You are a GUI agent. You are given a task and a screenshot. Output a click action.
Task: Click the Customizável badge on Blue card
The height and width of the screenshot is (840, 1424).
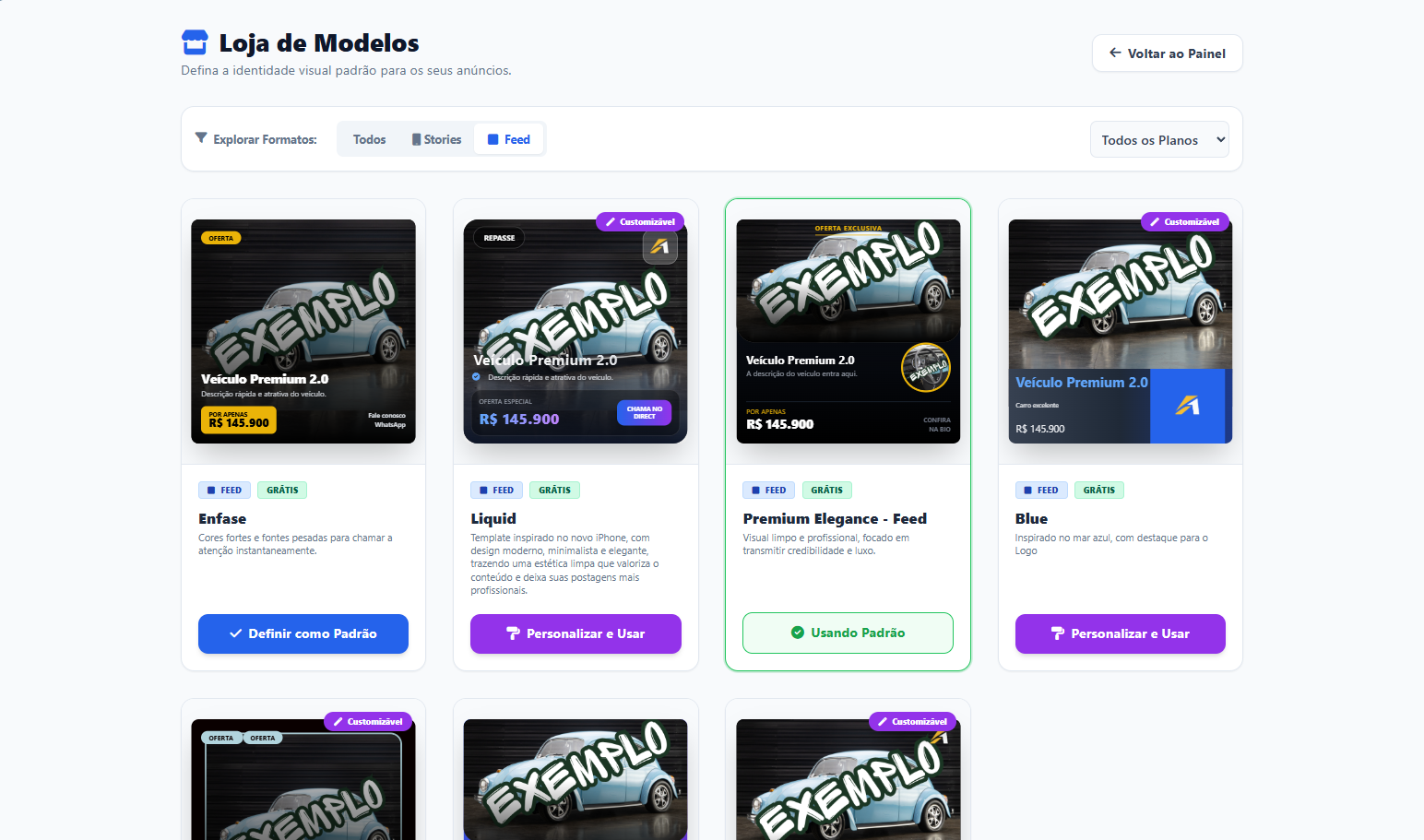(x=1185, y=222)
